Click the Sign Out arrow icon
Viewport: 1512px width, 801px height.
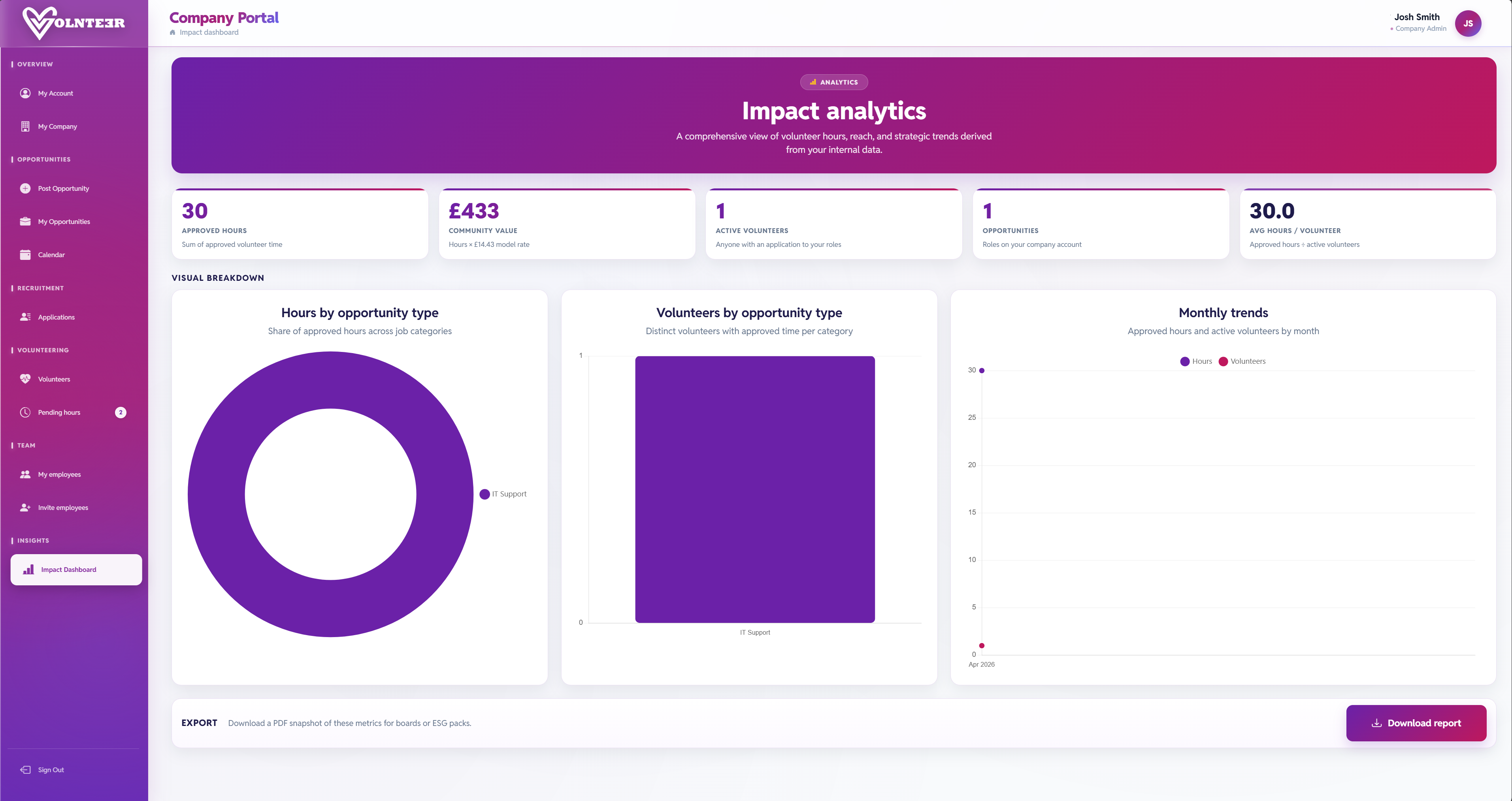tap(25, 769)
